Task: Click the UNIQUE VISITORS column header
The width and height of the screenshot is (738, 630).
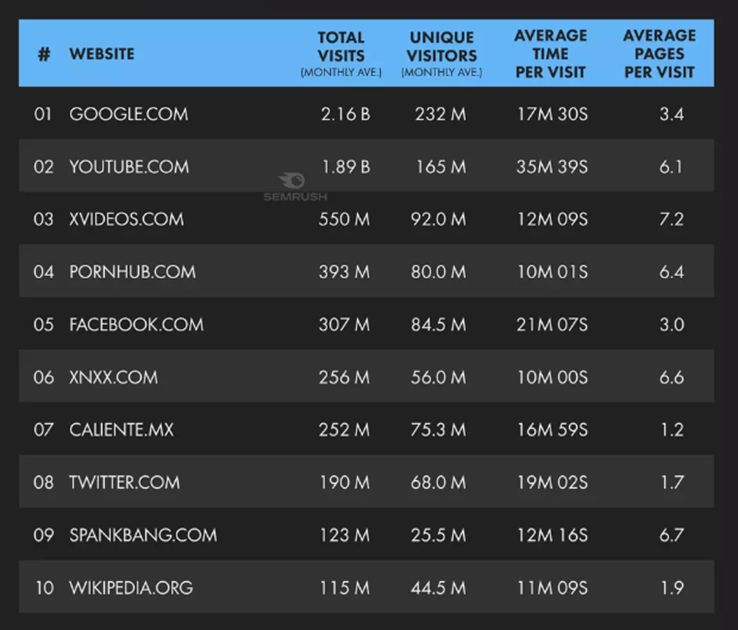Action: click(x=441, y=53)
